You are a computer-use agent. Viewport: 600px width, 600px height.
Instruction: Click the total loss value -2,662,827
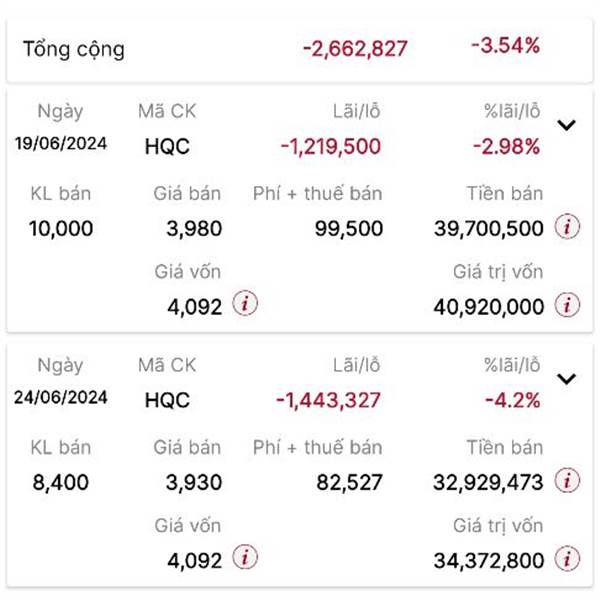click(355, 49)
